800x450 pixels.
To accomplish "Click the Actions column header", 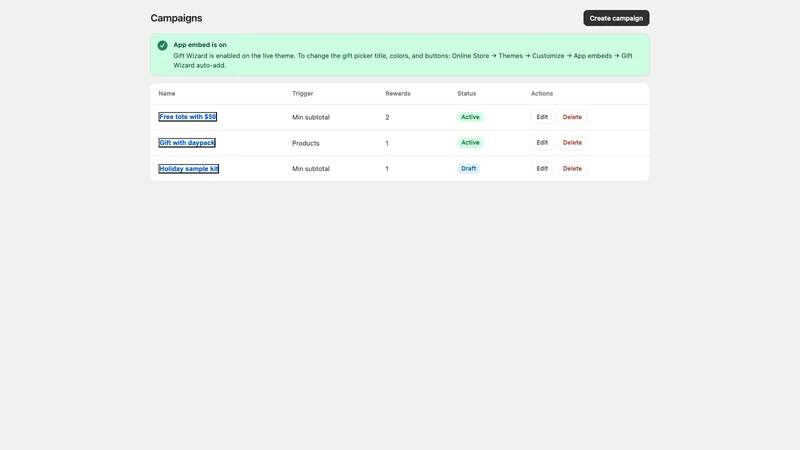I will [x=542, y=93].
